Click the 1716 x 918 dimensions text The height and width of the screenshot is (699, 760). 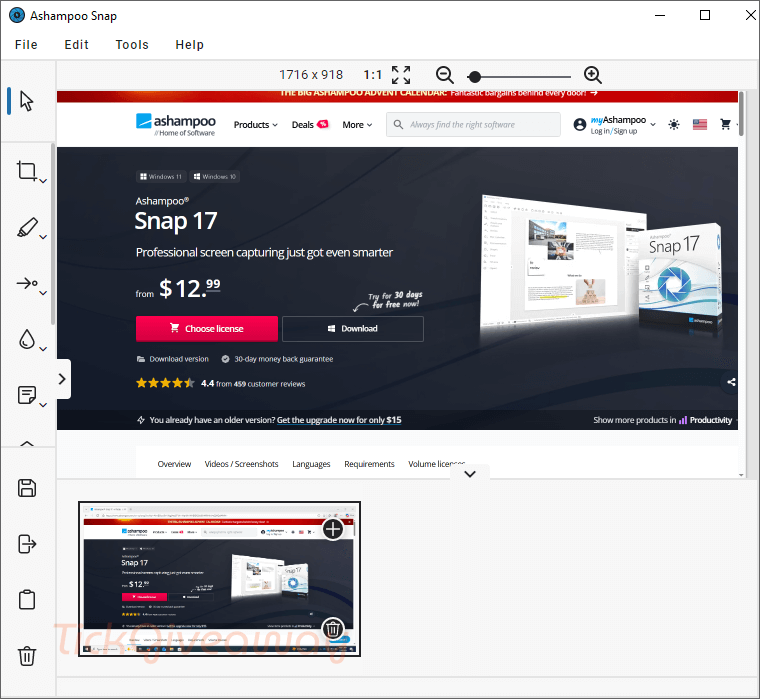pos(311,75)
